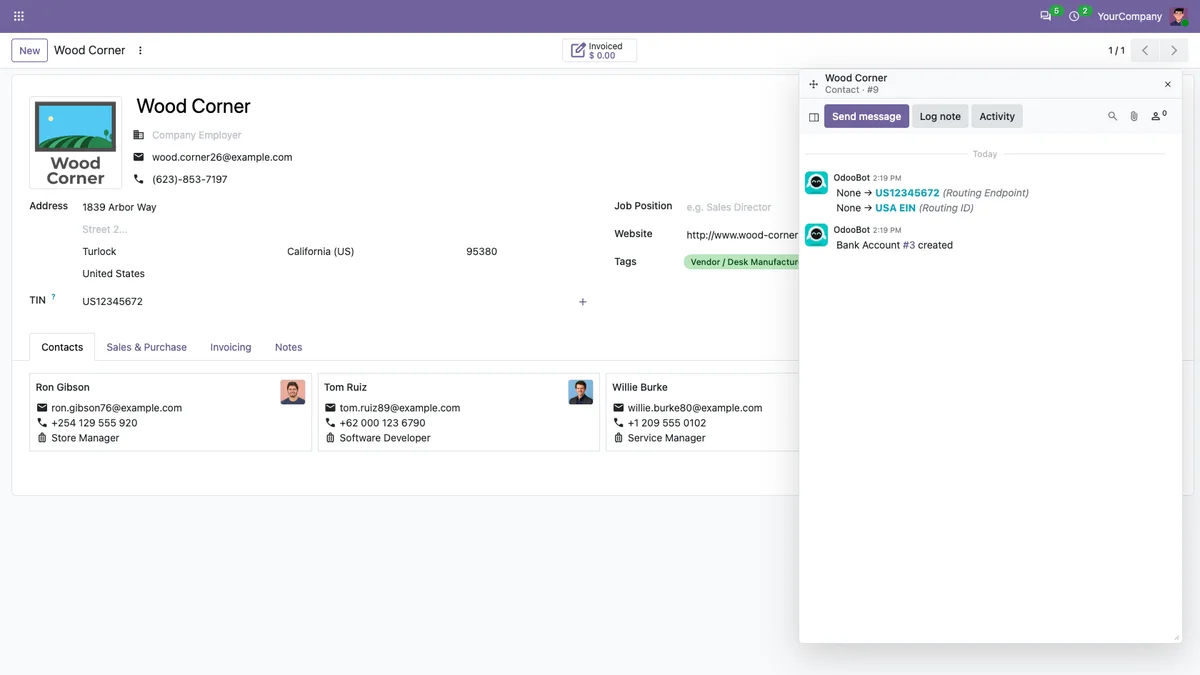Open the Willie Burke contact card
Screen dimensions: 1200x675
[702, 412]
